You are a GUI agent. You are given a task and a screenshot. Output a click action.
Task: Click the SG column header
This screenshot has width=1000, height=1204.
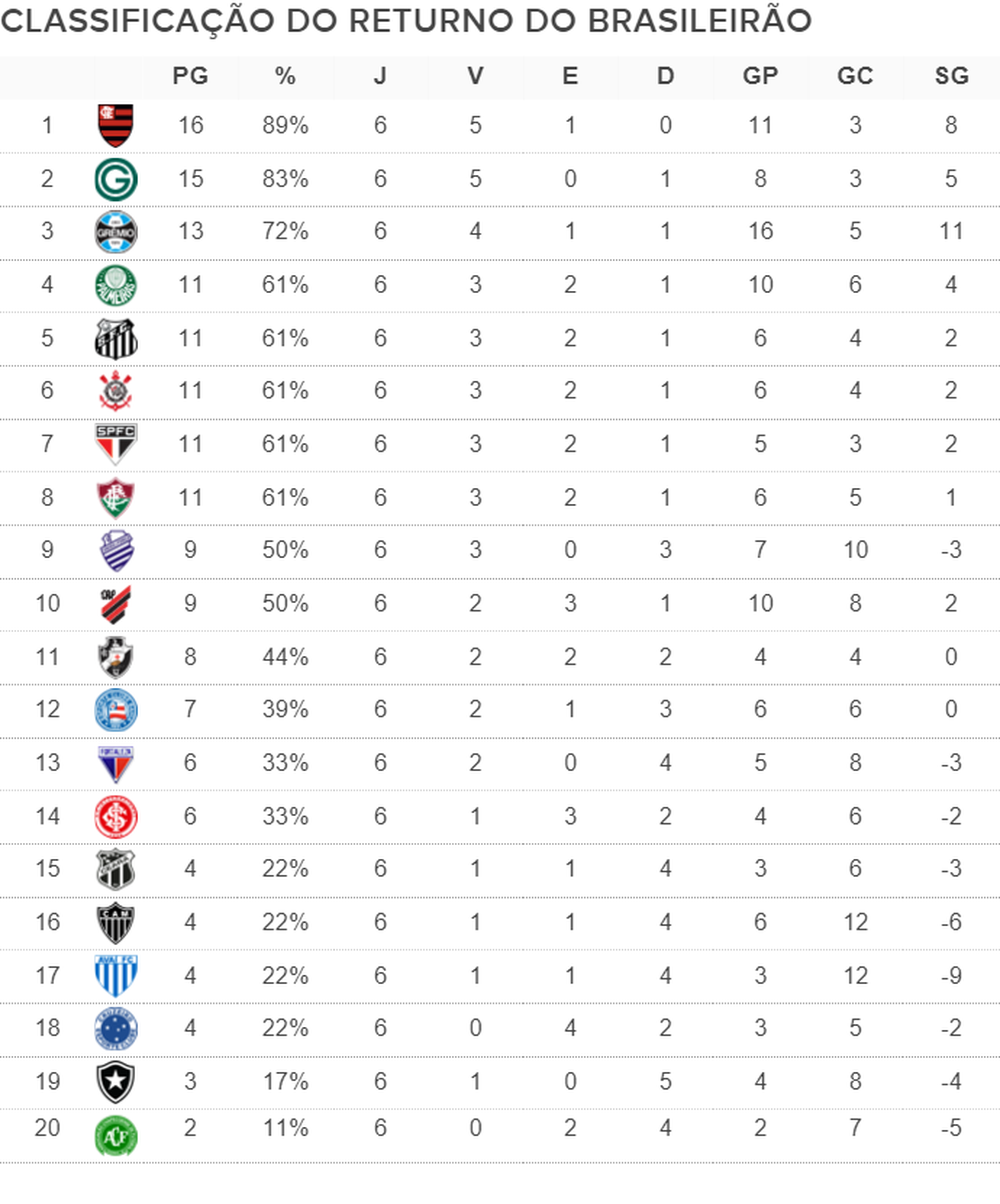pyautogui.click(x=951, y=76)
